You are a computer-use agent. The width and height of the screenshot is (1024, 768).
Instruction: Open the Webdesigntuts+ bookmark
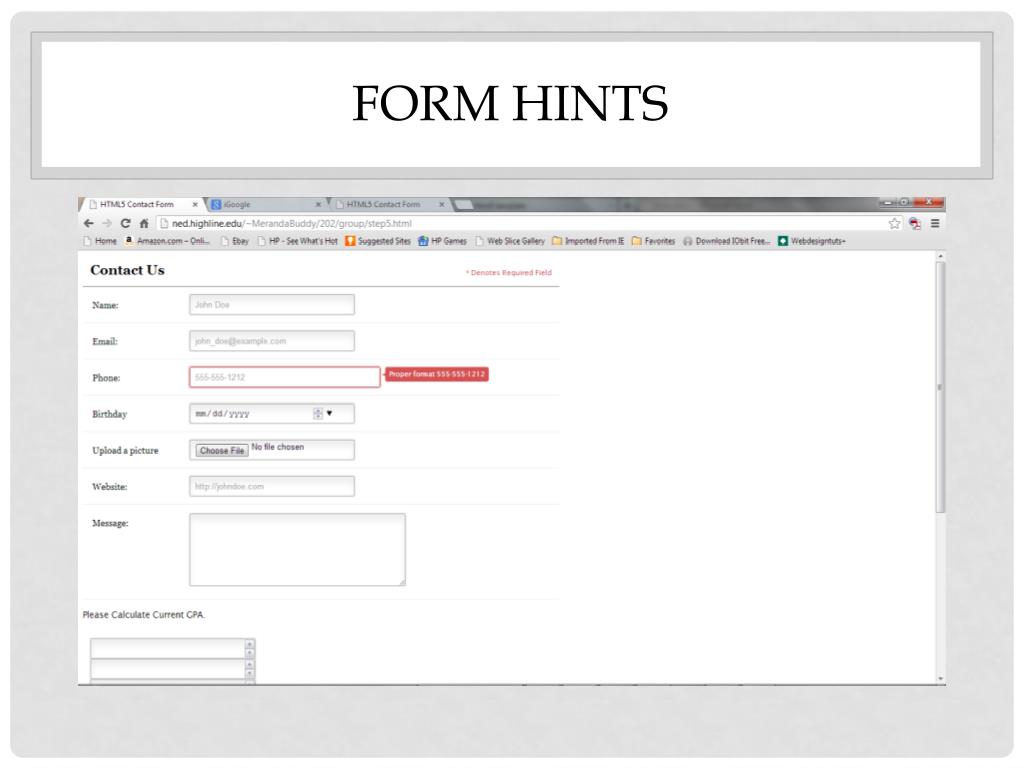(812, 241)
